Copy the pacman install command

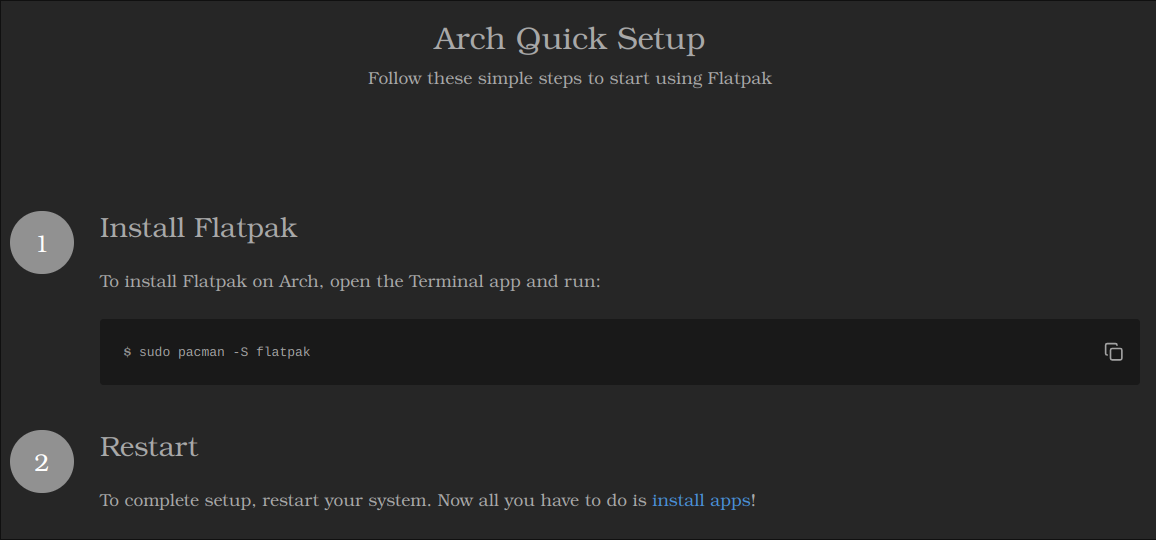tap(1113, 352)
